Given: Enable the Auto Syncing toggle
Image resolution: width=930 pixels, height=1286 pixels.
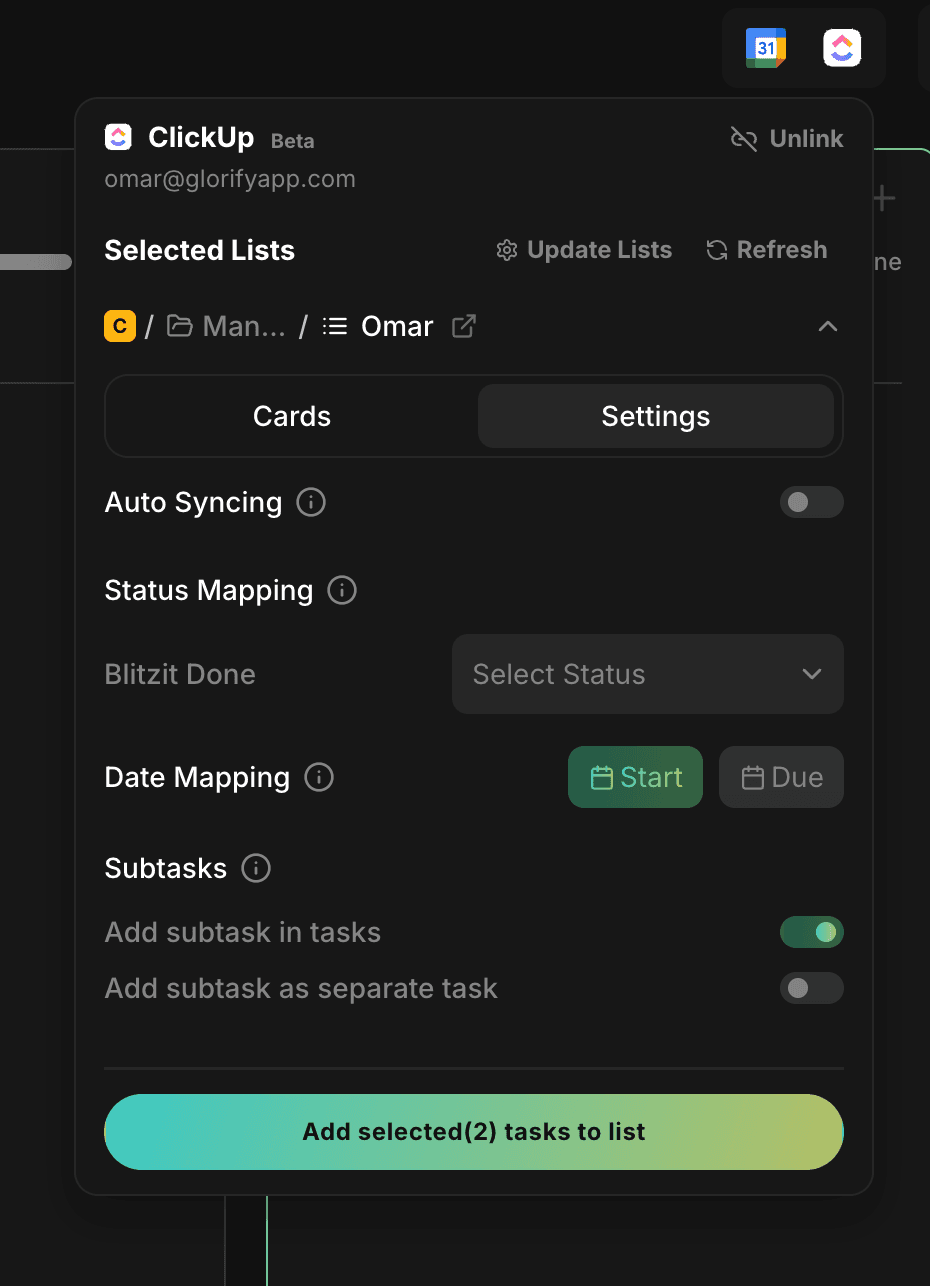Looking at the screenshot, I should [x=811, y=502].
